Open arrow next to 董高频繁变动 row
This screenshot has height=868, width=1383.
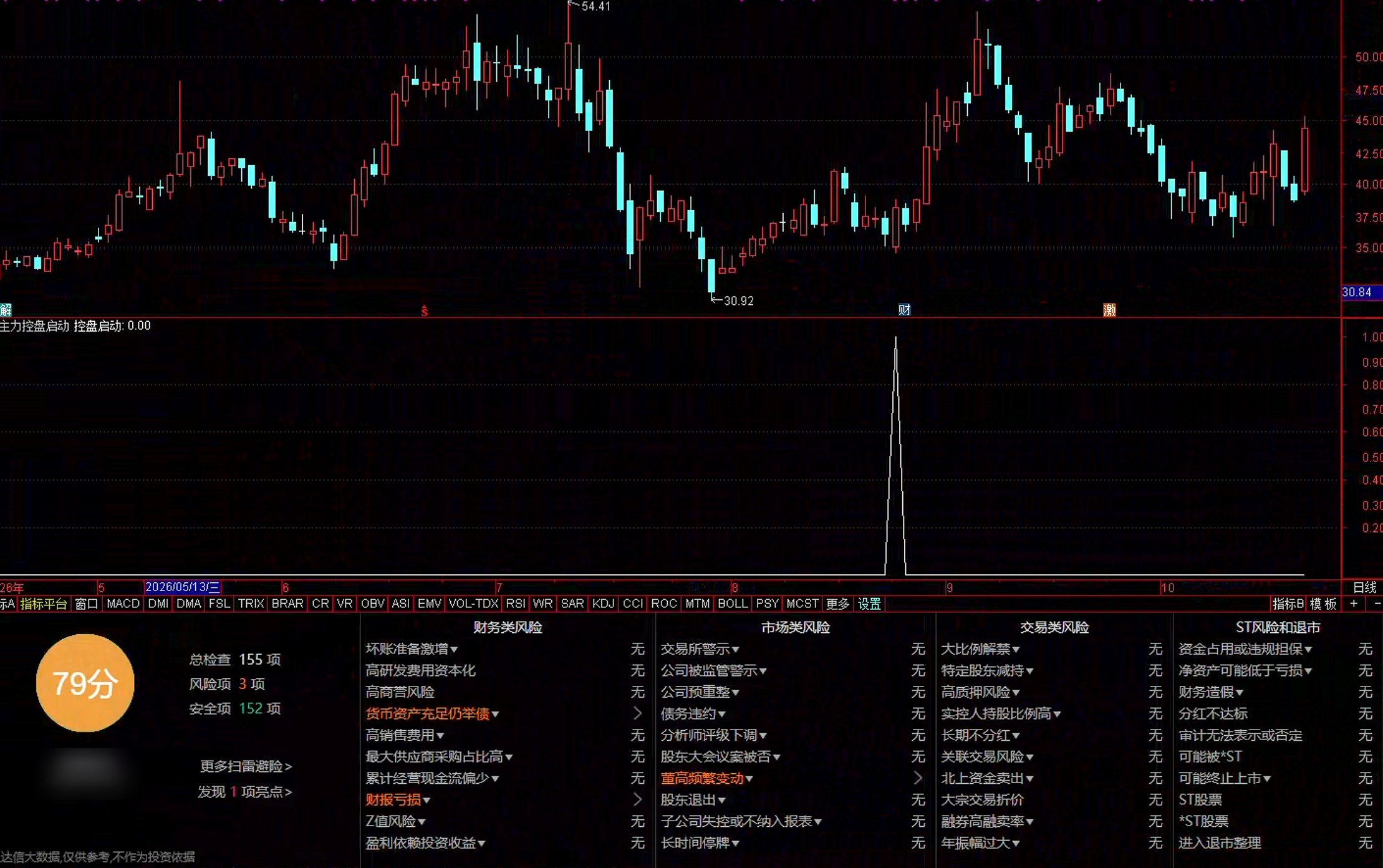coord(918,778)
